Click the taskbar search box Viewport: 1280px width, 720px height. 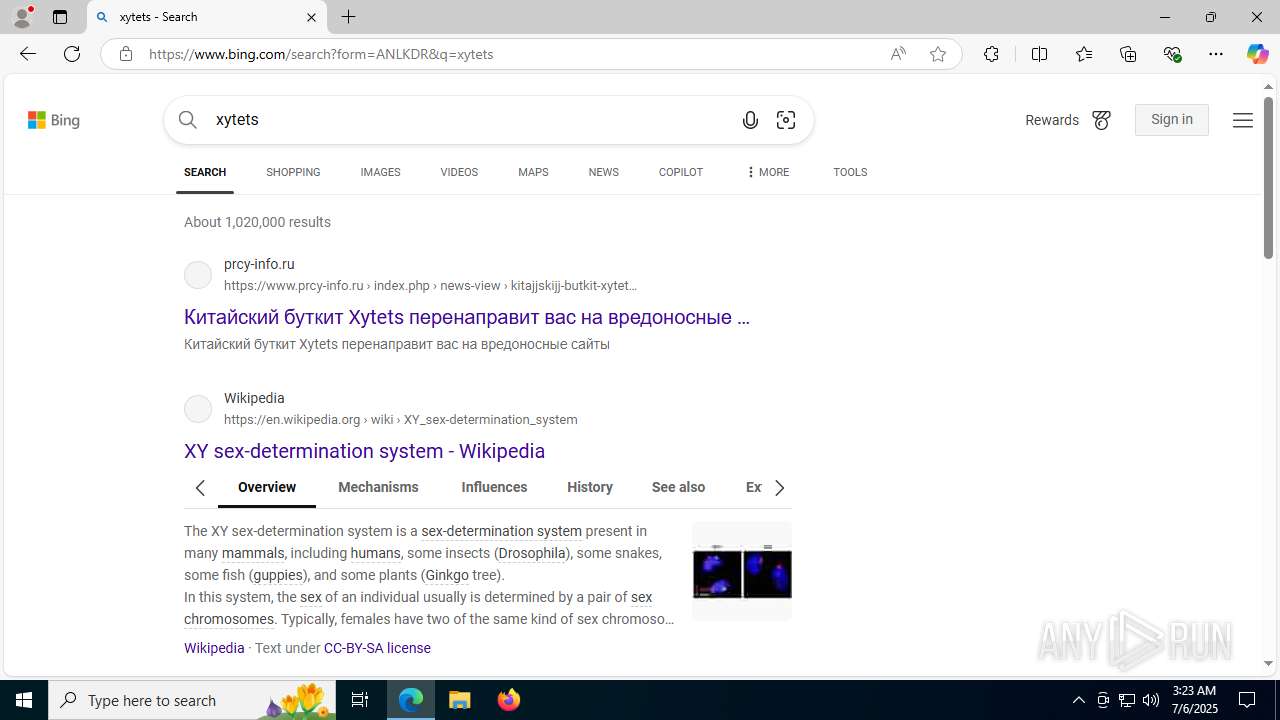tap(192, 700)
